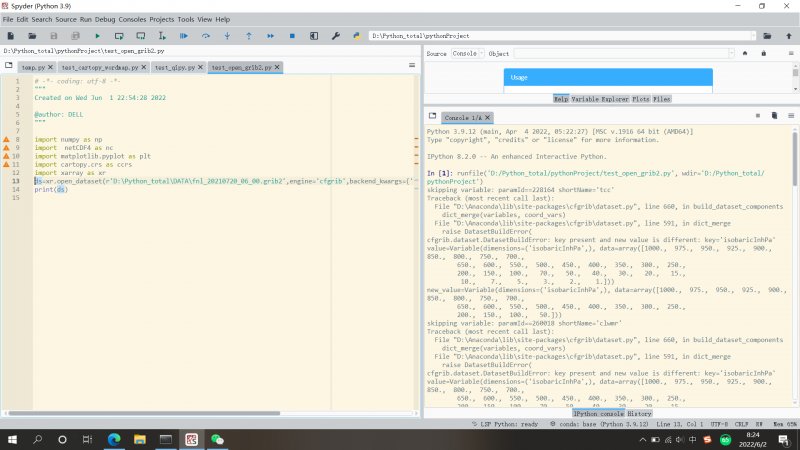Open Microsoft Edge from the taskbar
Viewport: 800px width, 450px height.
[113, 439]
